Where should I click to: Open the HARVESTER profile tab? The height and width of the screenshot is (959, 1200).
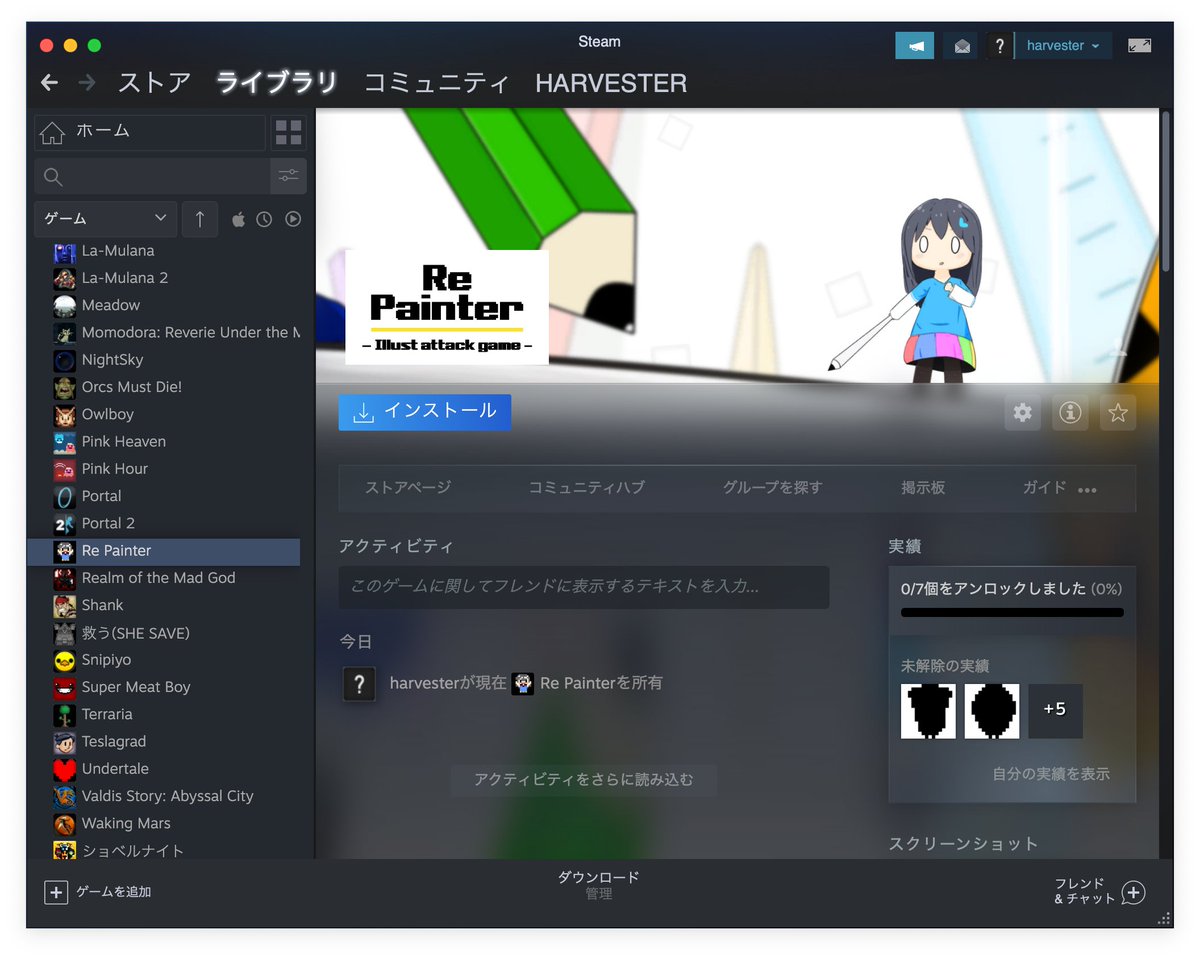coord(611,83)
